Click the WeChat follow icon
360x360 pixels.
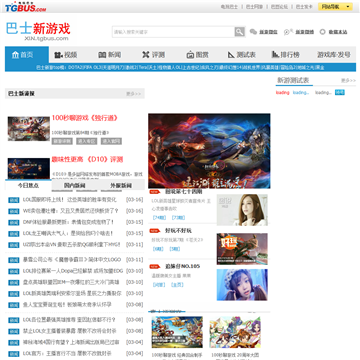[x=253, y=32]
